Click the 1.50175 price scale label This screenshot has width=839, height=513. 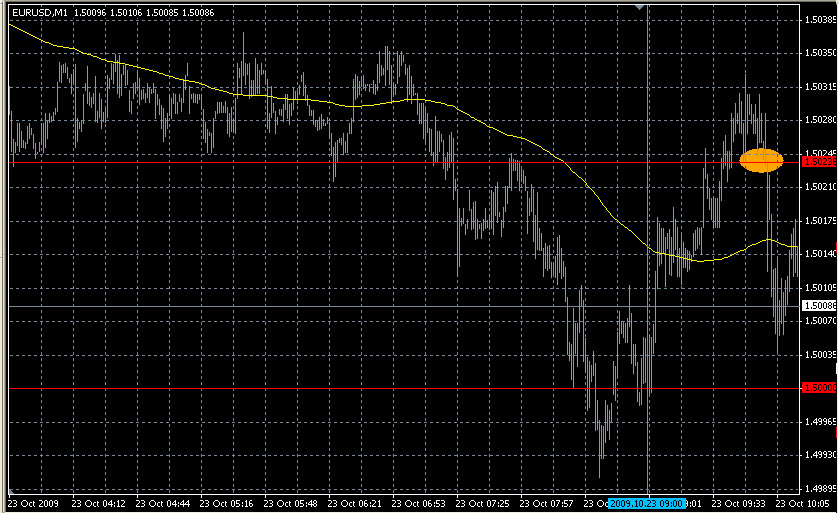(x=821, y=220)
